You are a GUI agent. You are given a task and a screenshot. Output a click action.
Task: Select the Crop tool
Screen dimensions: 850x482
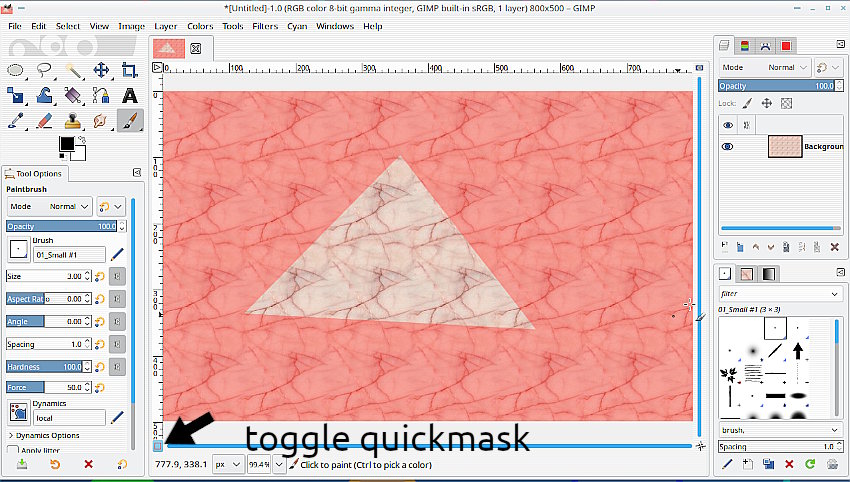pyautogui.click(x=130, y=70)
